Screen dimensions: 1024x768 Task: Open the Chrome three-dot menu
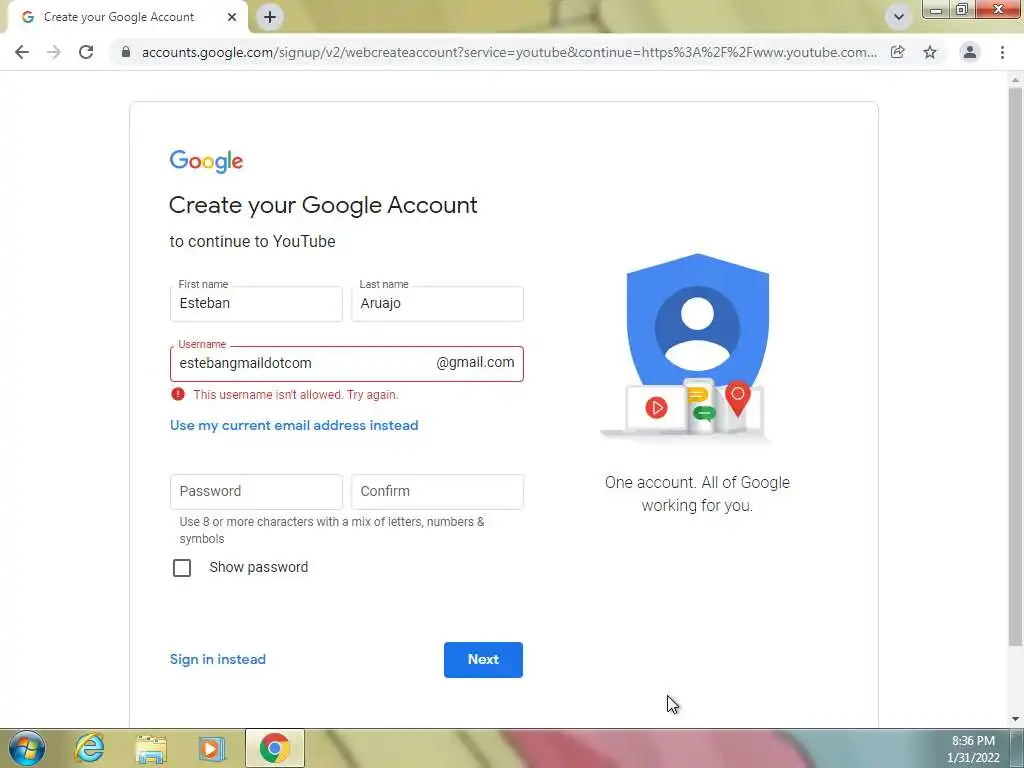pyautogui.click(x=1002, y=52)
